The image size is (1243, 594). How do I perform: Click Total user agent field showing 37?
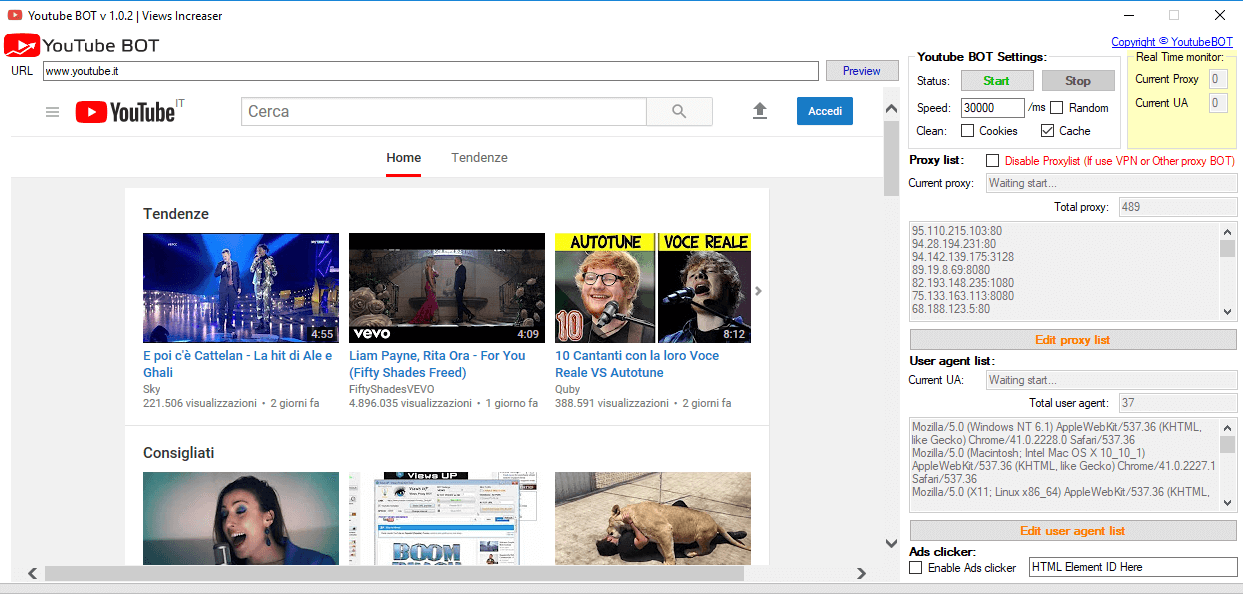(x=1178, y=403)
